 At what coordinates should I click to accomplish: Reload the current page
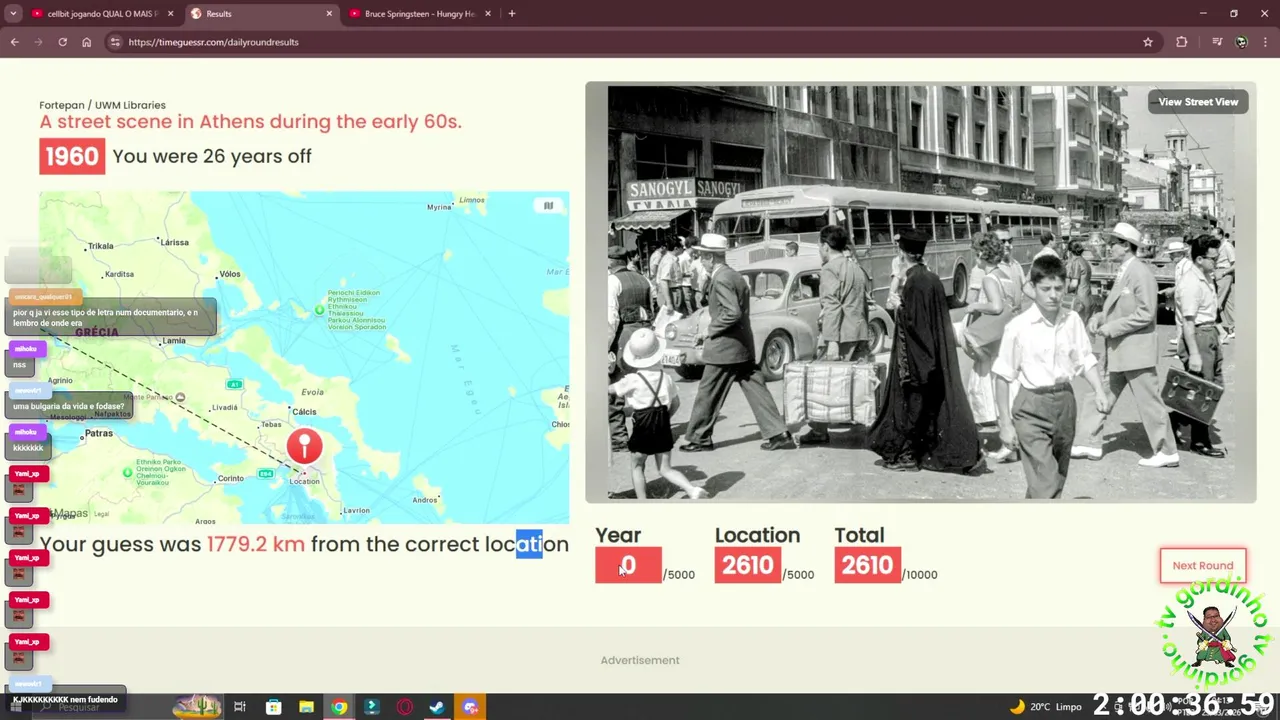[x=62, y=42]
